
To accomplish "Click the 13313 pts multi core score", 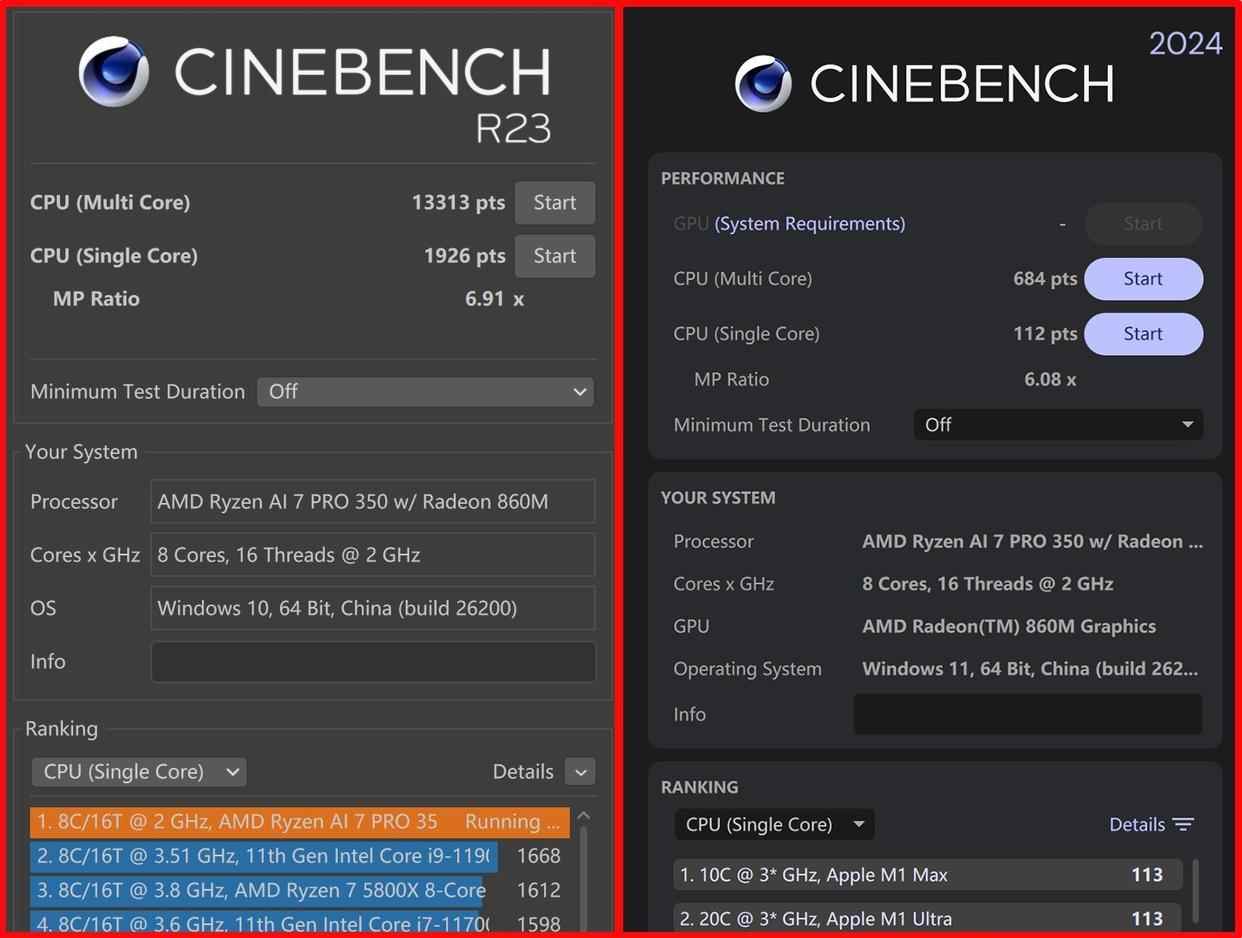I will pos(459,203).
